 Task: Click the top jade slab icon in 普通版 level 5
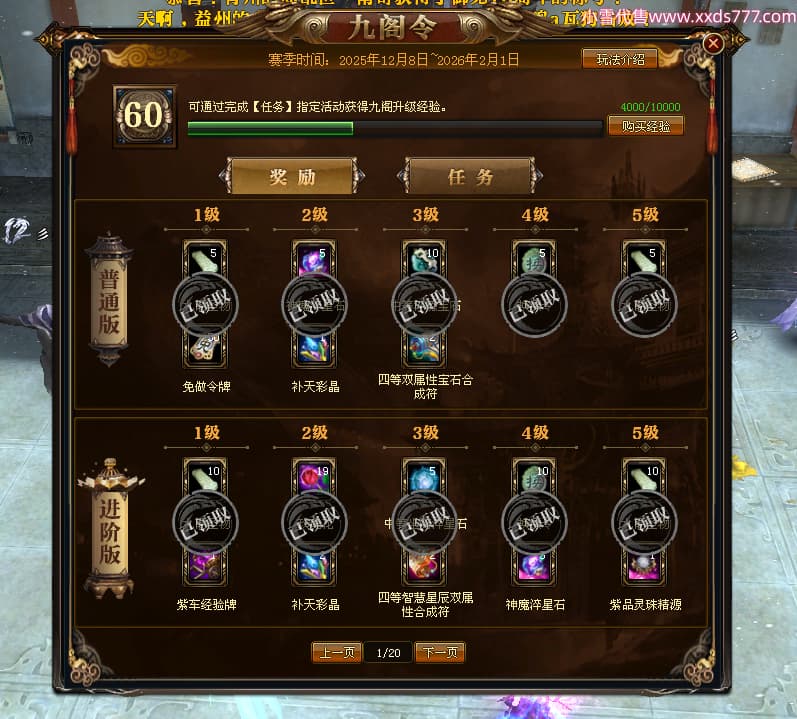pyautogui.click(x=644, y=259)
